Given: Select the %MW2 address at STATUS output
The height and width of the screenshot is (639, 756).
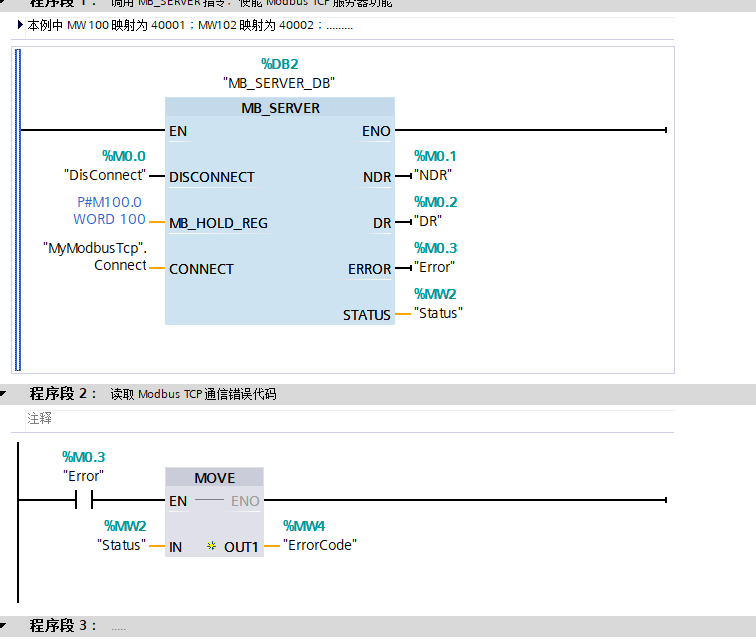Looking at the screenshot, I should pyautogui.click(x=435, y=294).
